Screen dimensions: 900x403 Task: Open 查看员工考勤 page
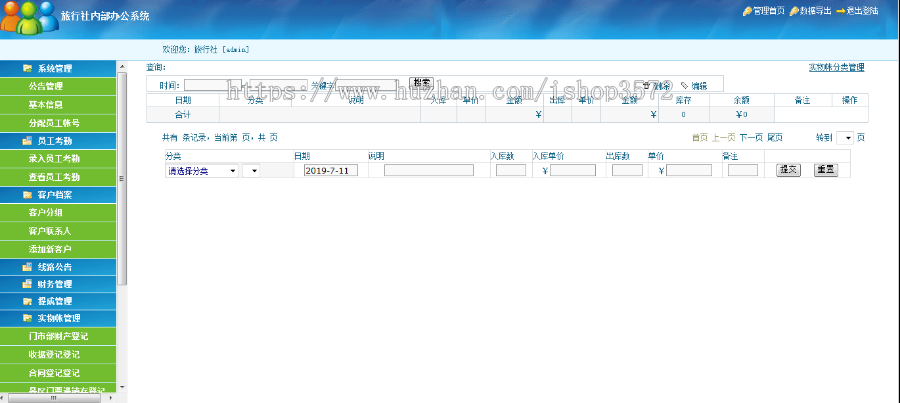pos(58,177)
